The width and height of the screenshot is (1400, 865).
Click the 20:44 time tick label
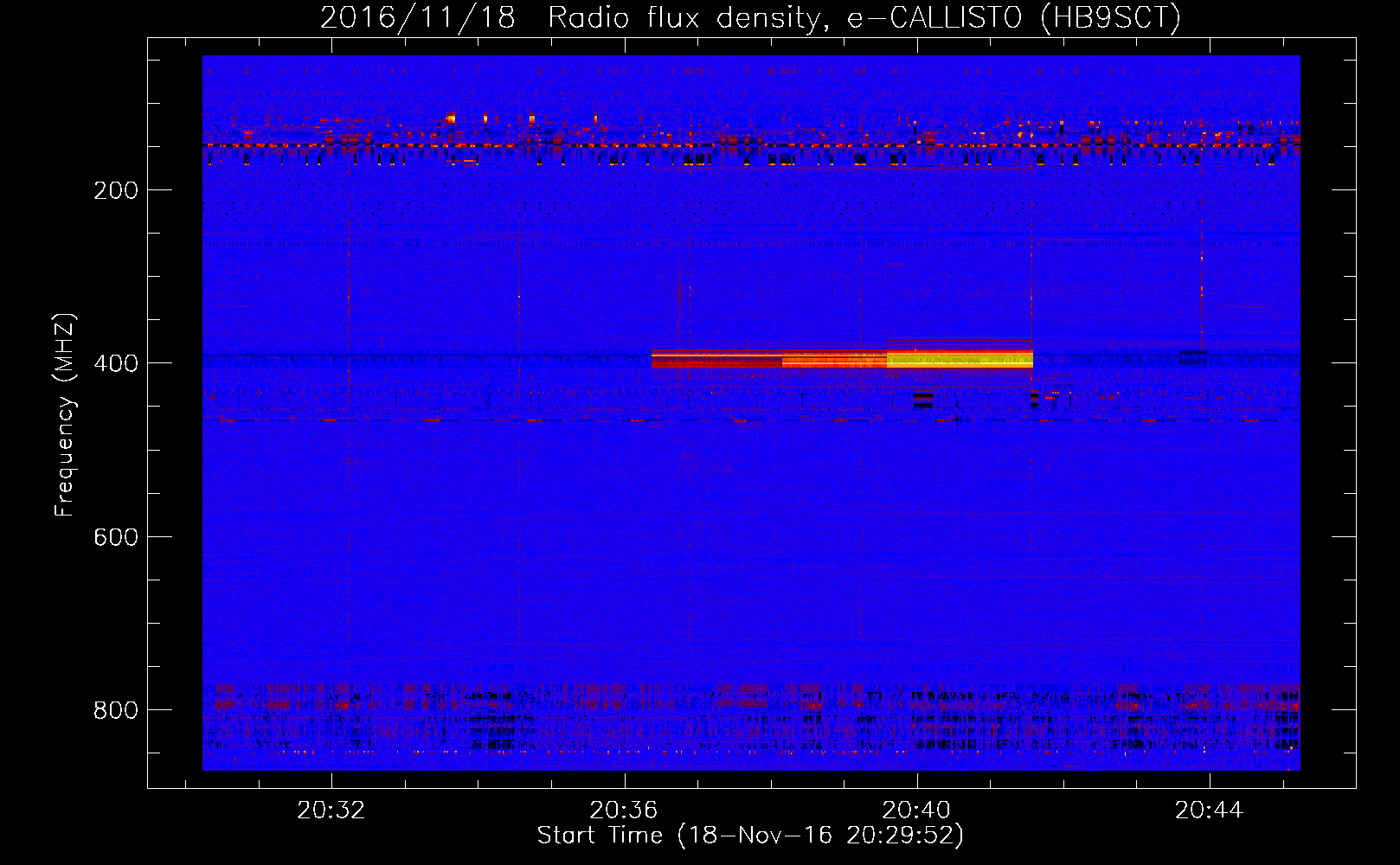pos(1209,810)
